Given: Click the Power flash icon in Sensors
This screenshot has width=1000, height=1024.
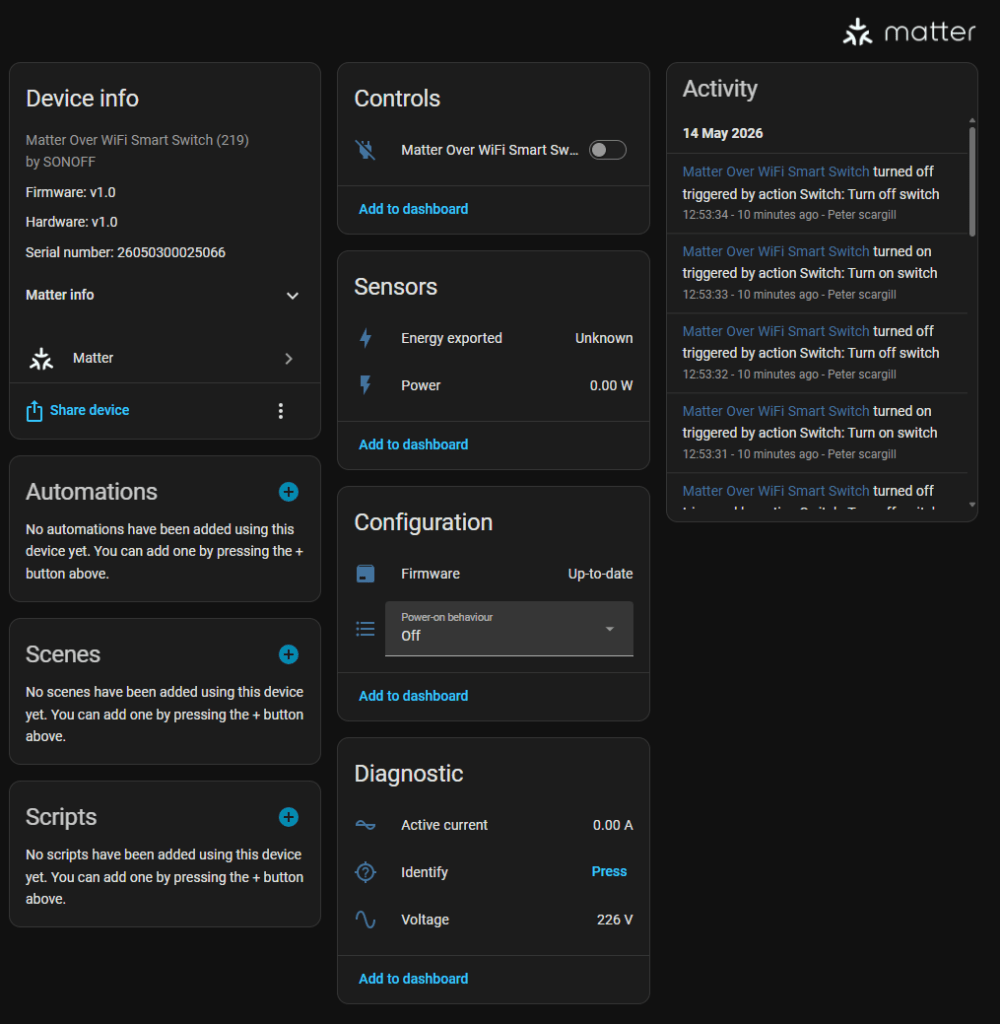Looking at the screenshot, I should (366, 385).
